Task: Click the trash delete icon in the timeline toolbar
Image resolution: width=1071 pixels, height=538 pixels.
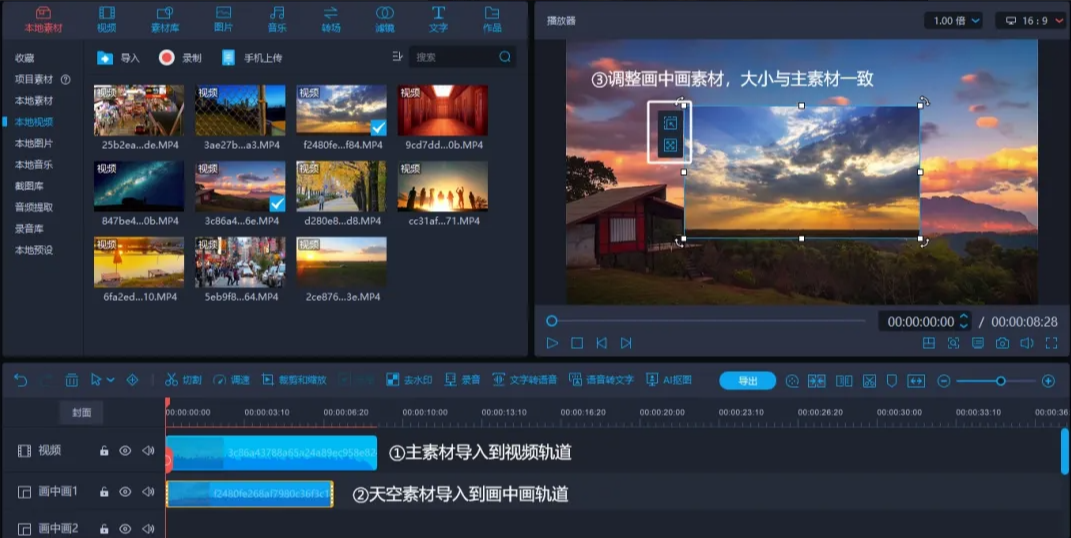Action: pos(72,380)
